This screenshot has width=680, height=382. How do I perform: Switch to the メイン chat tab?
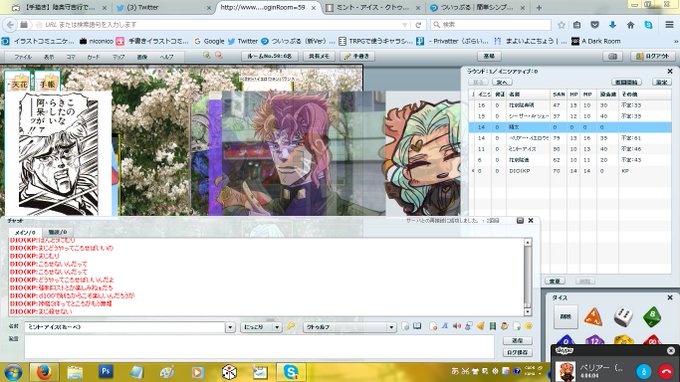pyautogui.click(x=25, y=232)
